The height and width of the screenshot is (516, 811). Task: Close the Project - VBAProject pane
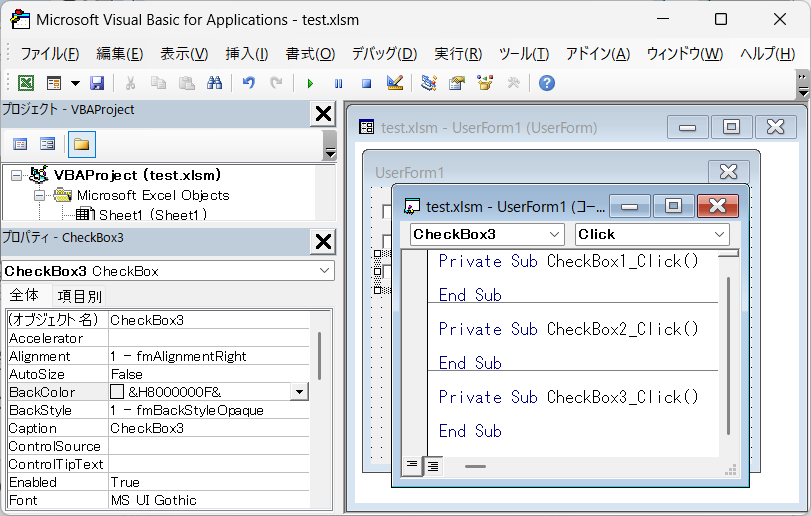tap(323, 113)
